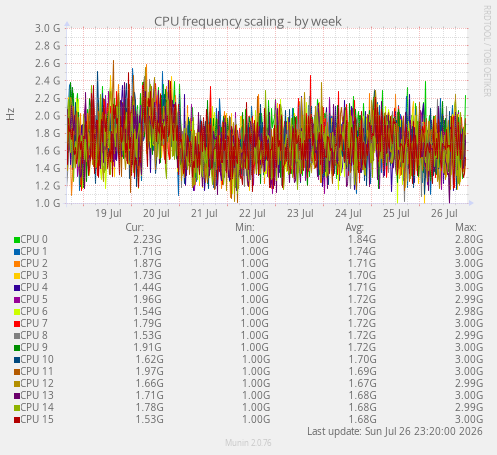Click the 'Cur:' column header
497x455 pixels.
coord(135,227)
